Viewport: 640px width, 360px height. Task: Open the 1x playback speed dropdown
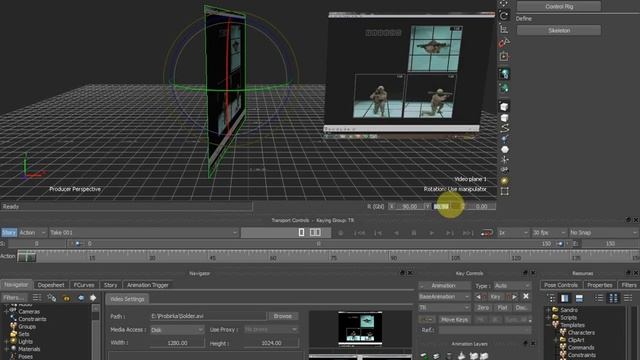[x=513, y=233]
